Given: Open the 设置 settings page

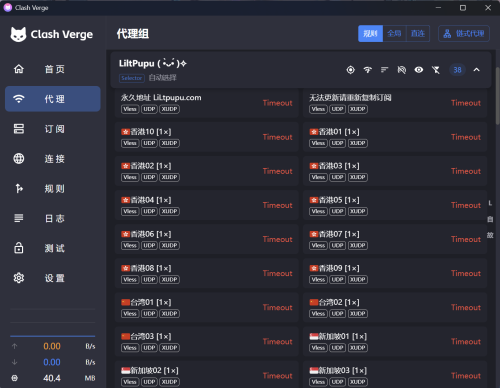Looking at the screenshot, I should [x=53, y=278].
